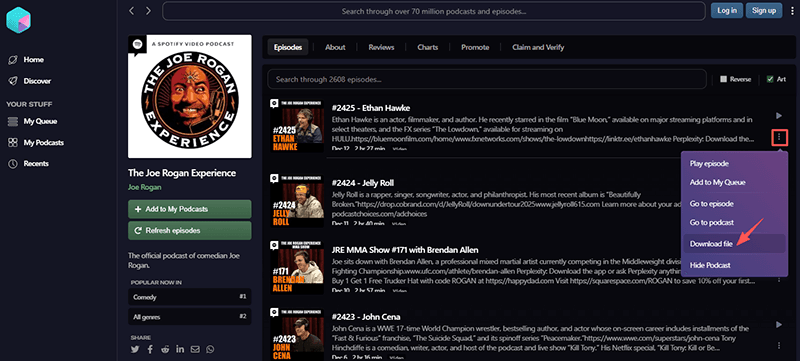Screen dimensions: 800x361
Task: Toggle the Art checkbox
Action: (x=770, y=79)
